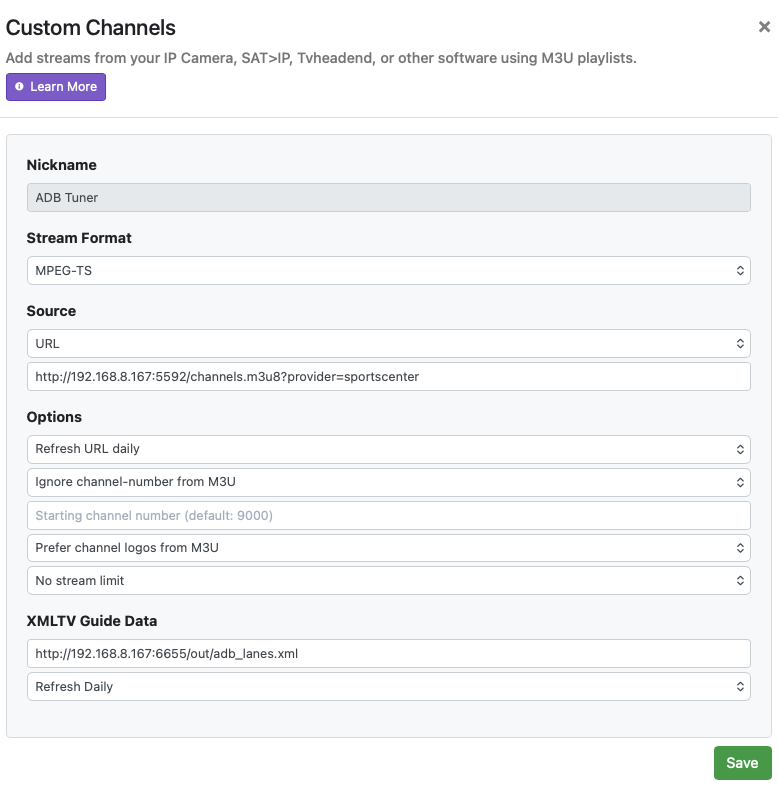Save the custom channel settings
The width and height of the screenshot is (778, 785).
tap(742, 763)
